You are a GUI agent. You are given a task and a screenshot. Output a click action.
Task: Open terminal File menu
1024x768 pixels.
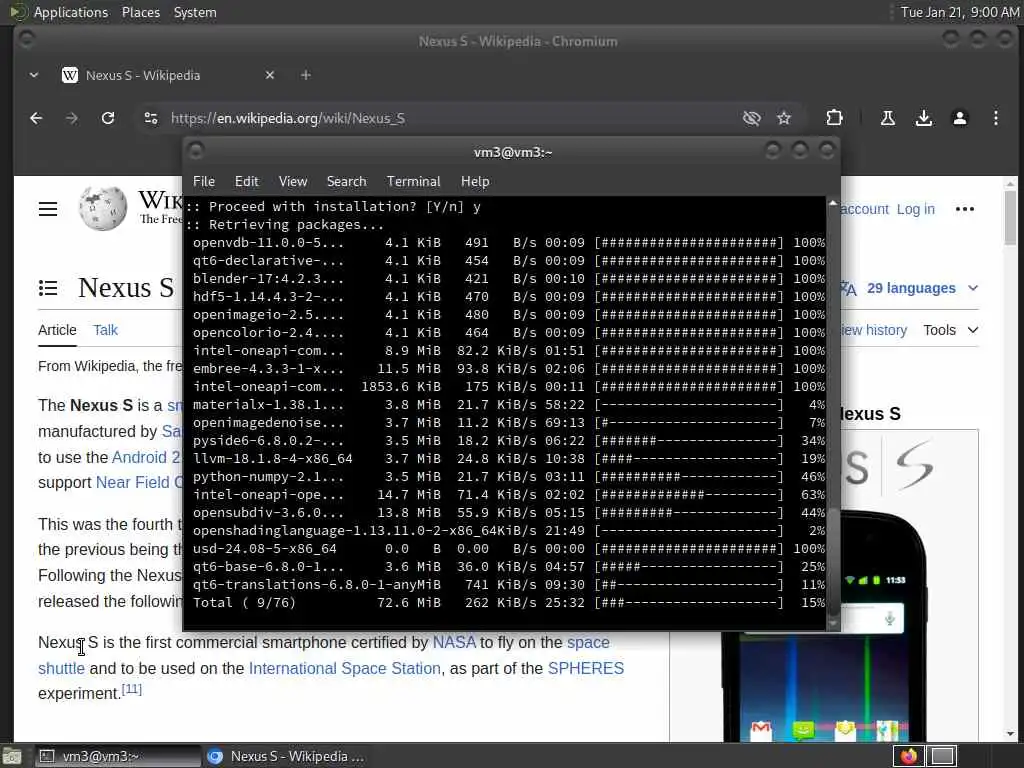click(x=204, y=182)
